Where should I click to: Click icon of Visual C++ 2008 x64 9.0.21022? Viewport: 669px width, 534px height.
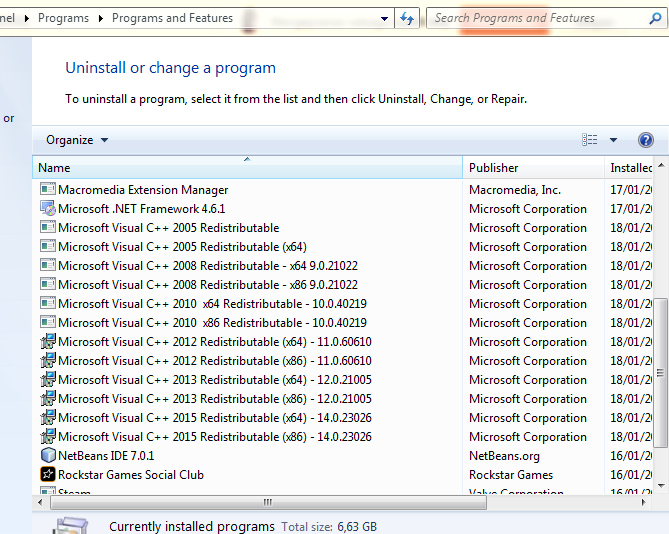[48, 265]
